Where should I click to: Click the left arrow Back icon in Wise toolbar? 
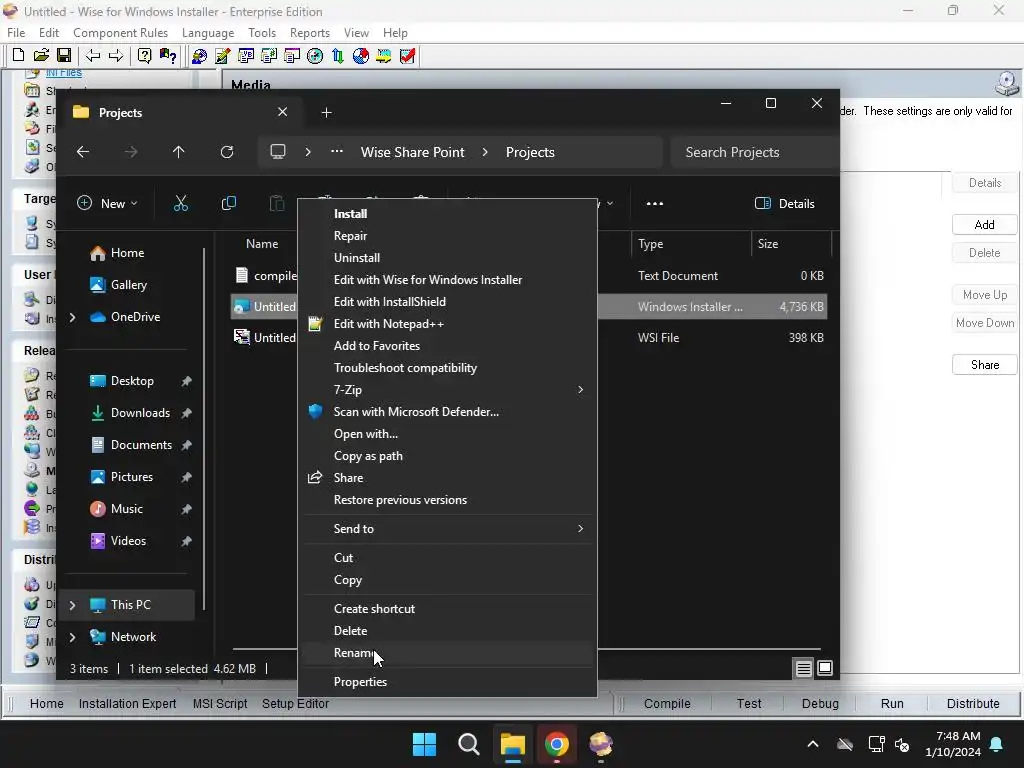click(x=93, y=56)
